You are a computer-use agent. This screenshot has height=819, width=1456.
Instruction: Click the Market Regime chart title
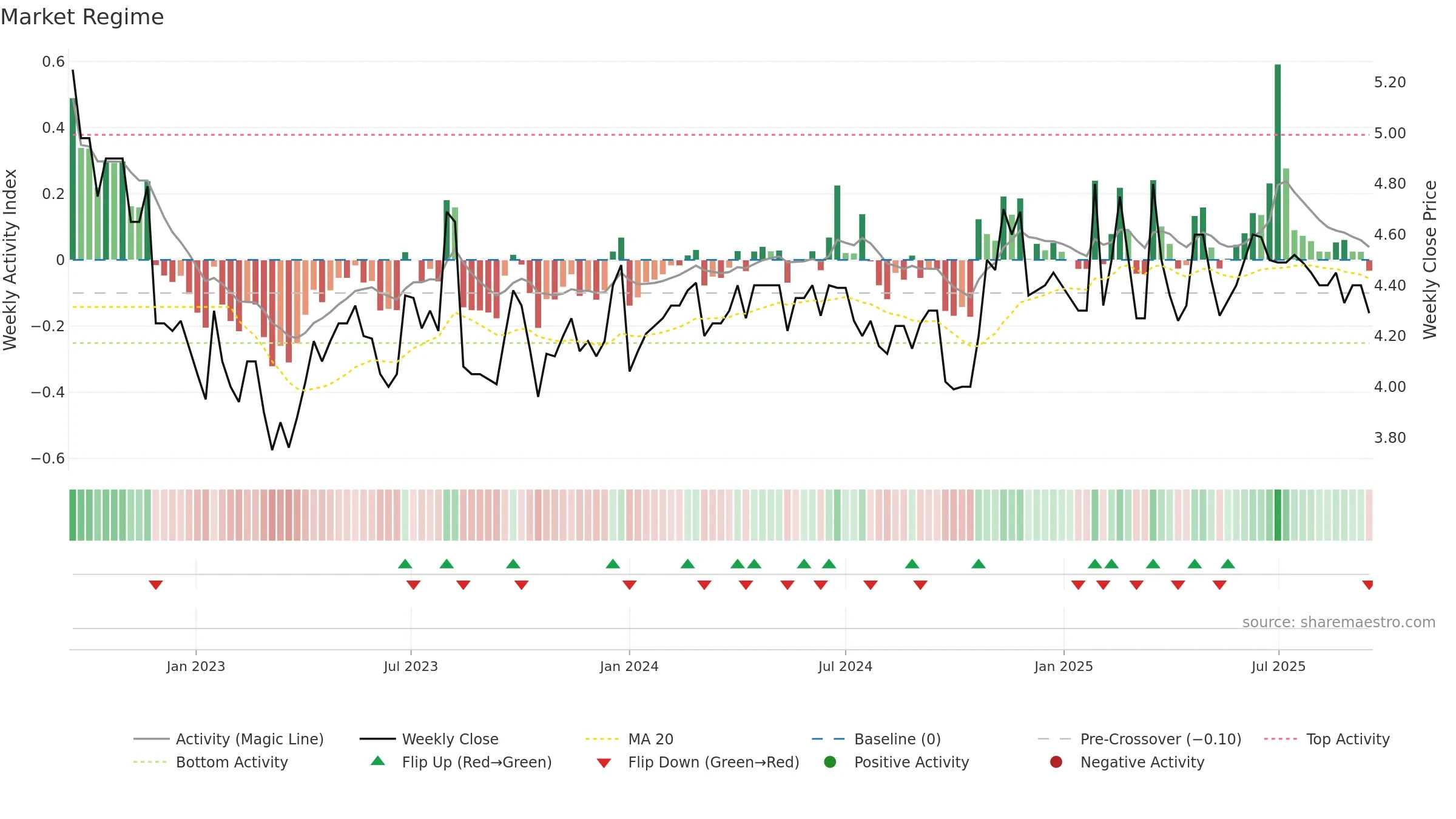coord(83,17)
